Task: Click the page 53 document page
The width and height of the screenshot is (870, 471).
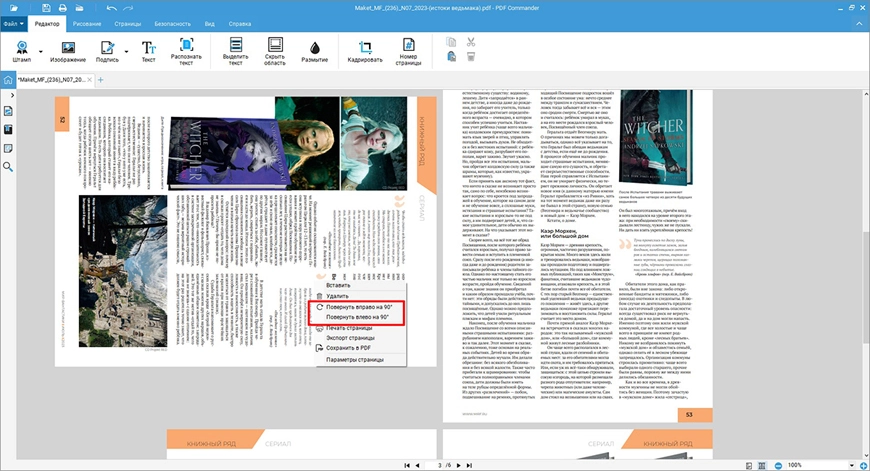Action: click(577, 255)
